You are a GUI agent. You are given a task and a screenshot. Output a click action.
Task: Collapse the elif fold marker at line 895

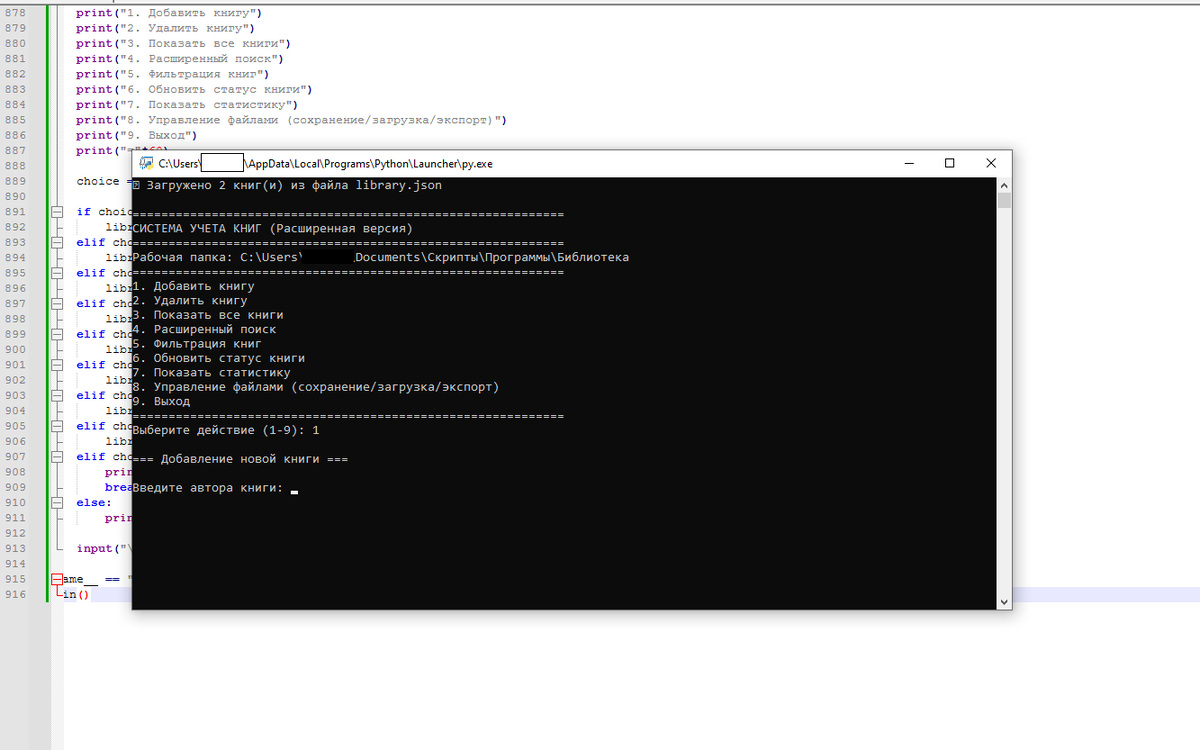point(57,273)
